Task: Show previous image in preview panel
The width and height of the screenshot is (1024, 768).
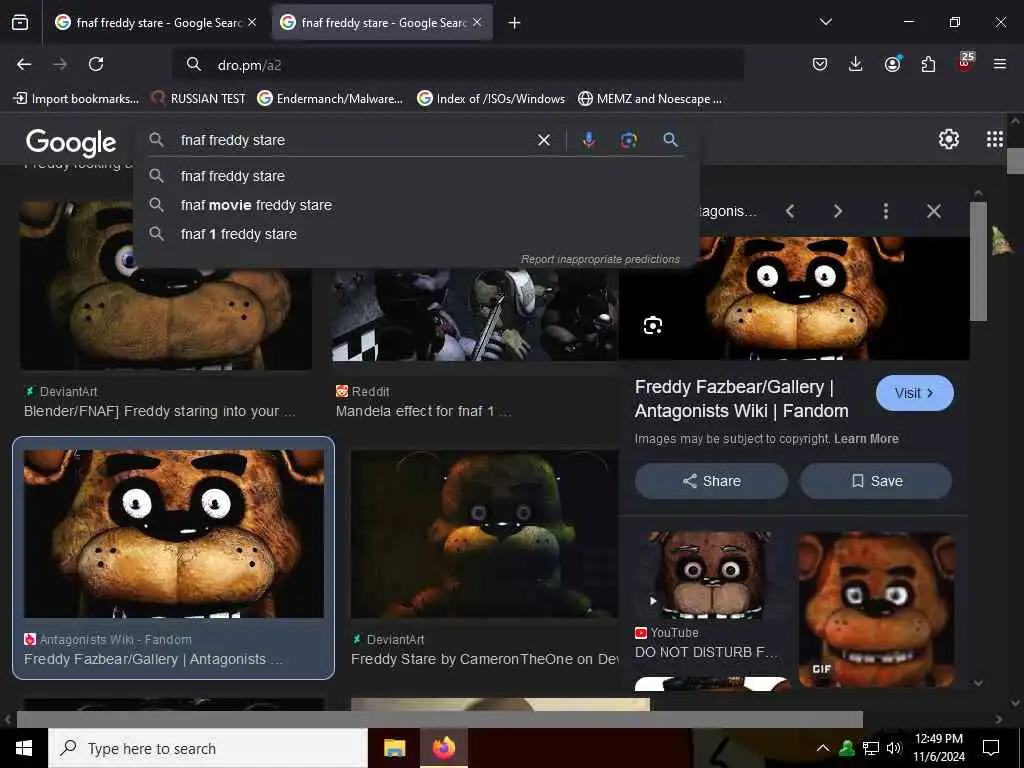Action: pos(790,211)
